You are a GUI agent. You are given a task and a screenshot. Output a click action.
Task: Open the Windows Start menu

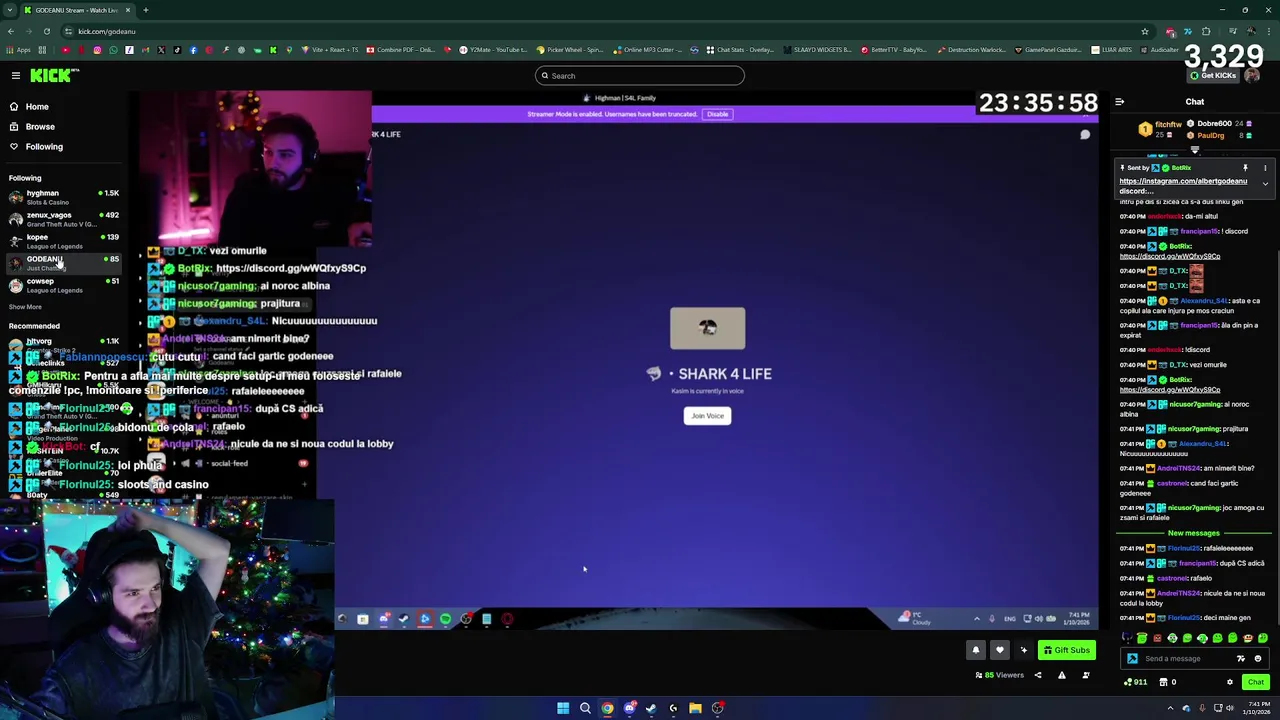click(x=563, y=708)
